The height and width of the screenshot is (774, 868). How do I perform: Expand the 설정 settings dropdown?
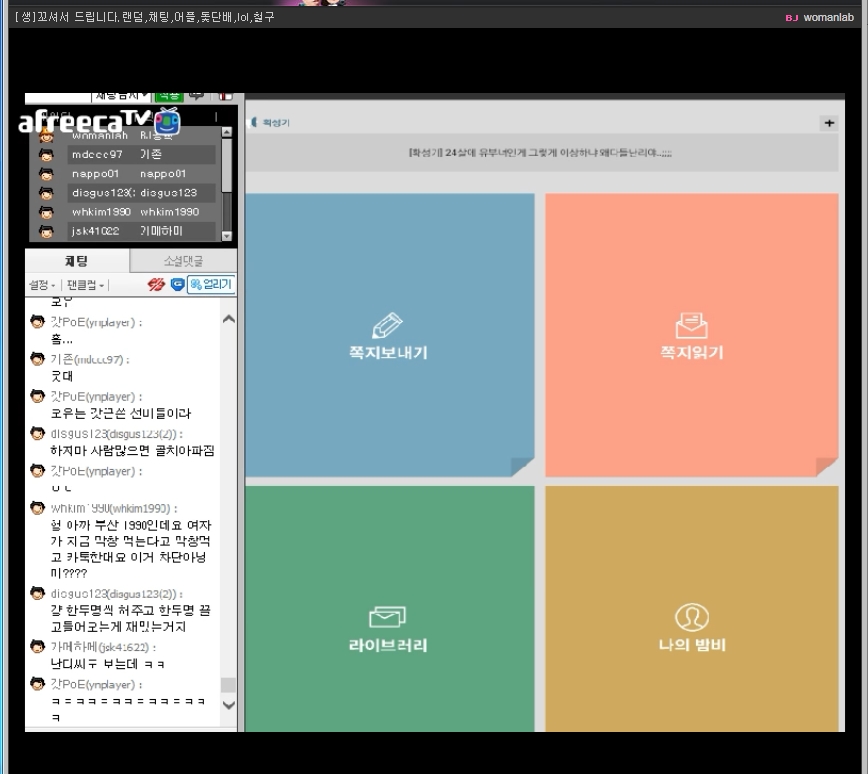[x=41, y=286]
